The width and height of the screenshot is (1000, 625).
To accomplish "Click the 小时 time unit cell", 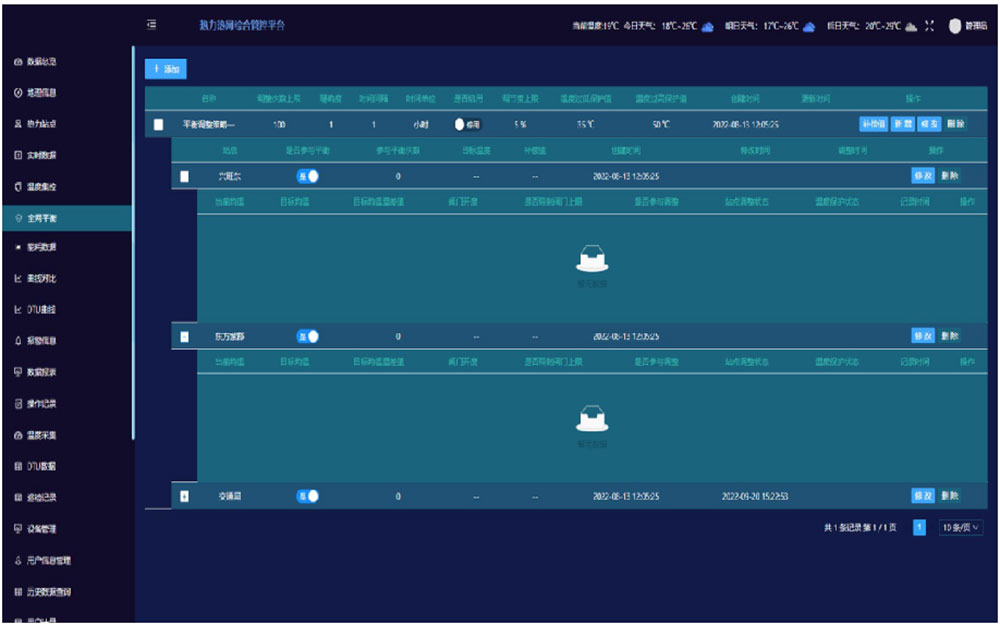I will [421, 125].
